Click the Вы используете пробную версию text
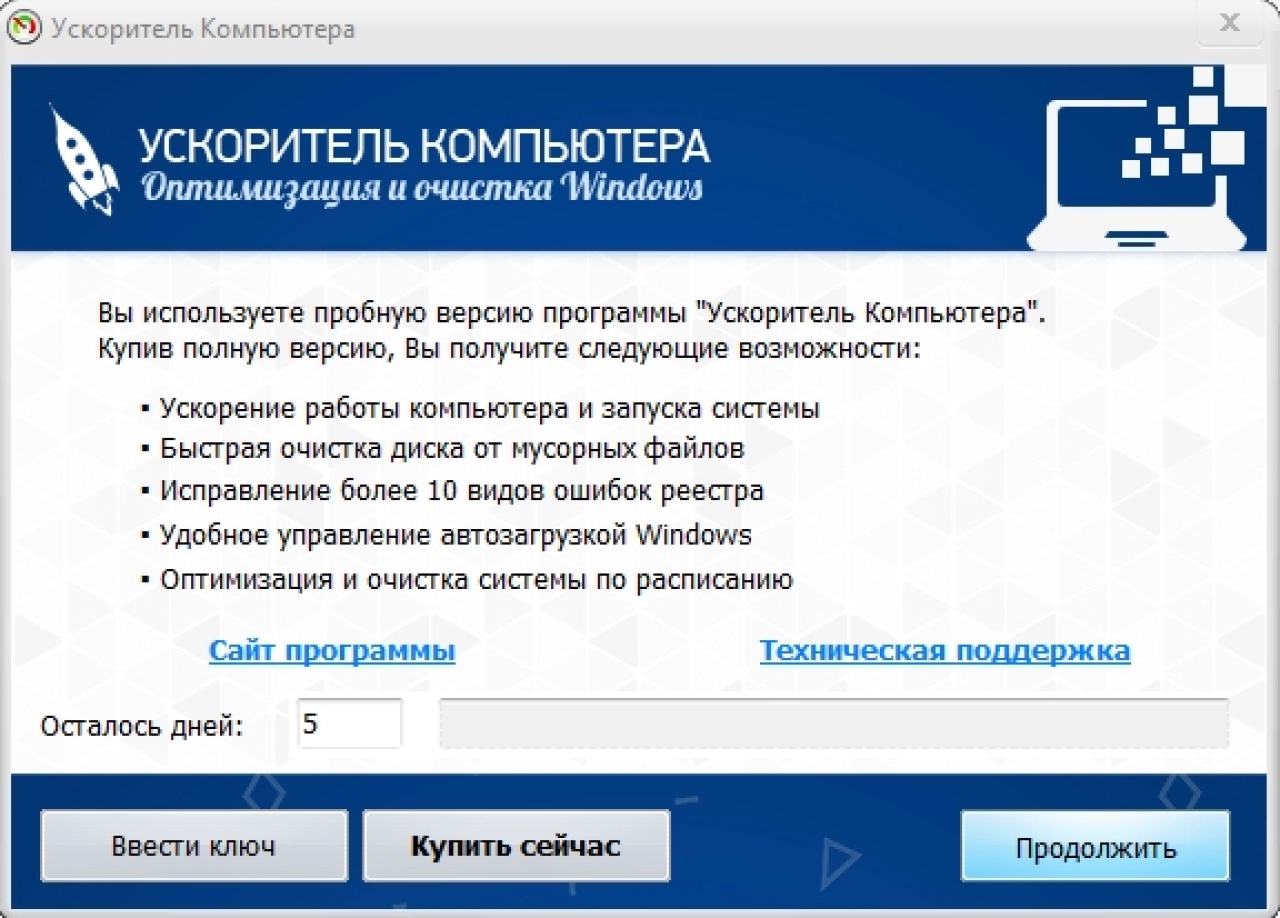 (x=572, y=311)
